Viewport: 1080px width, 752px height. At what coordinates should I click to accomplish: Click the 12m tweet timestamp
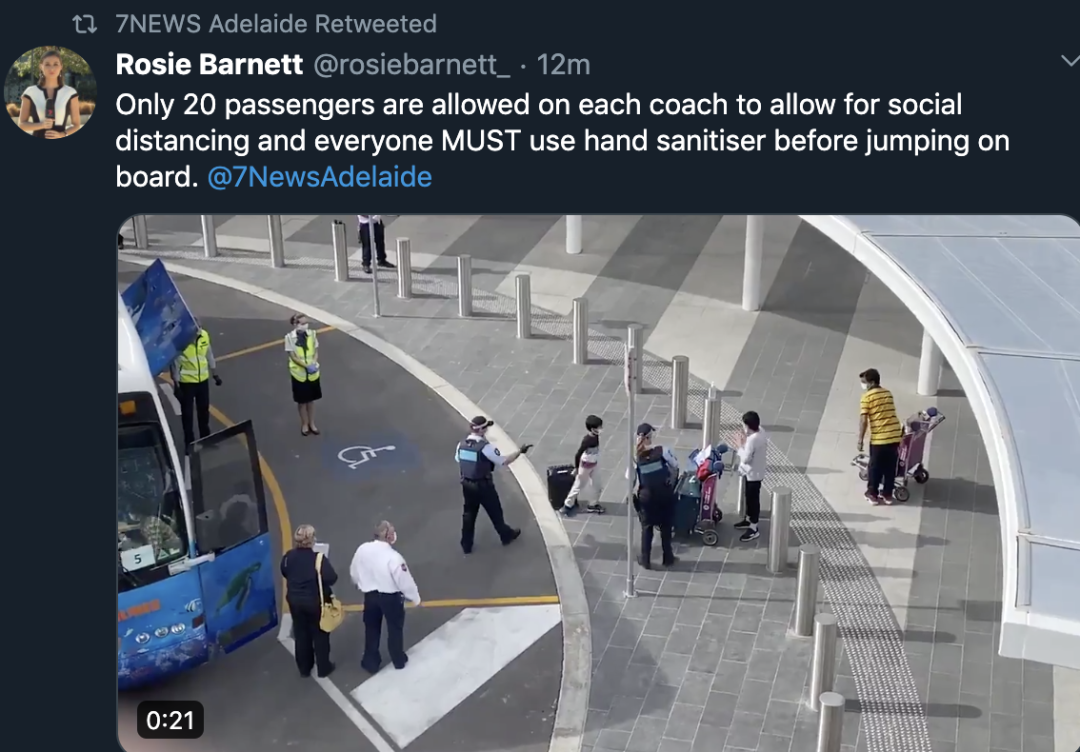(563, 65)
